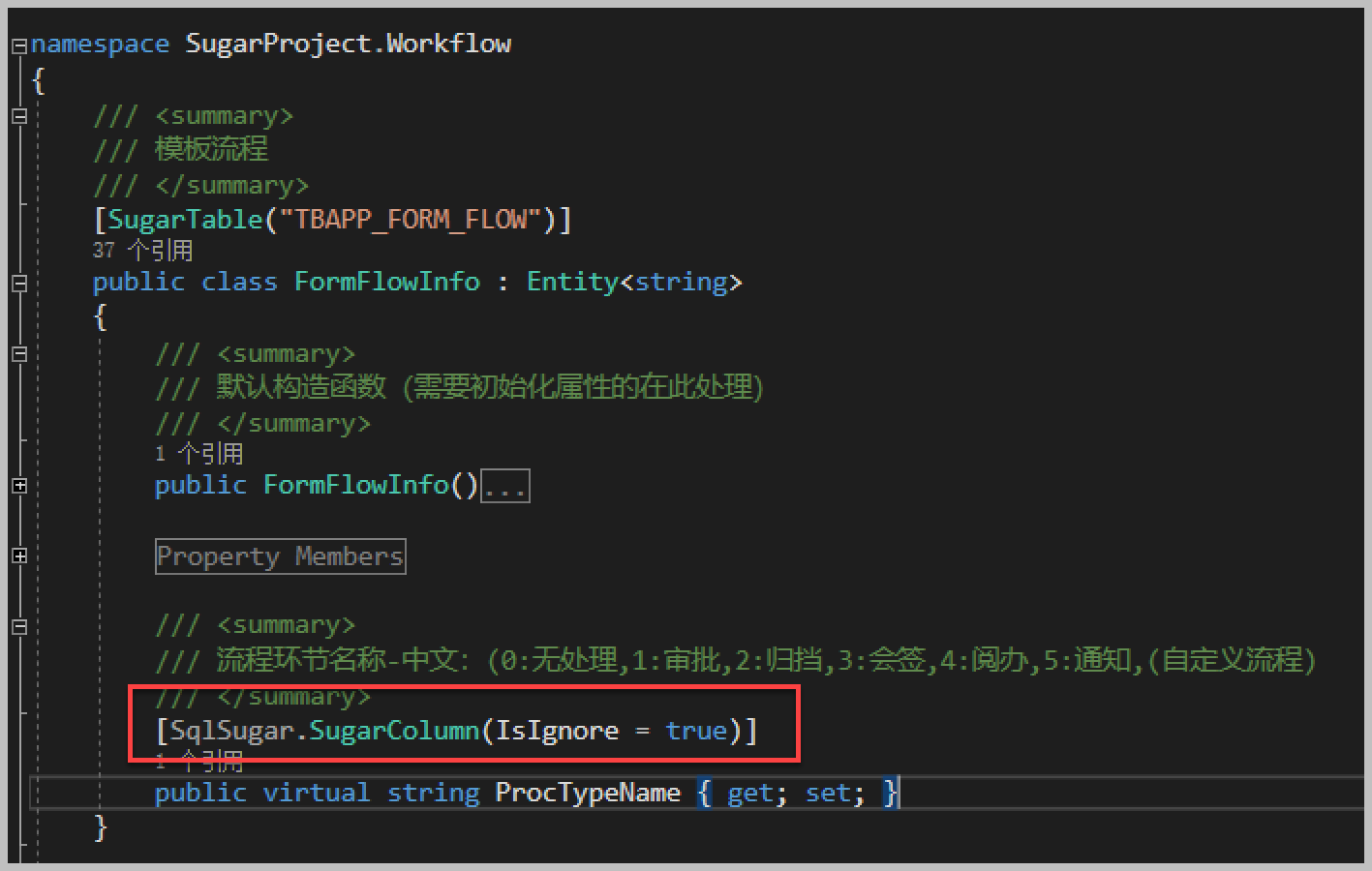Click the collapsed '...' constructor body box
Viewport: 1372px width, 871px height.
[505, 486]
